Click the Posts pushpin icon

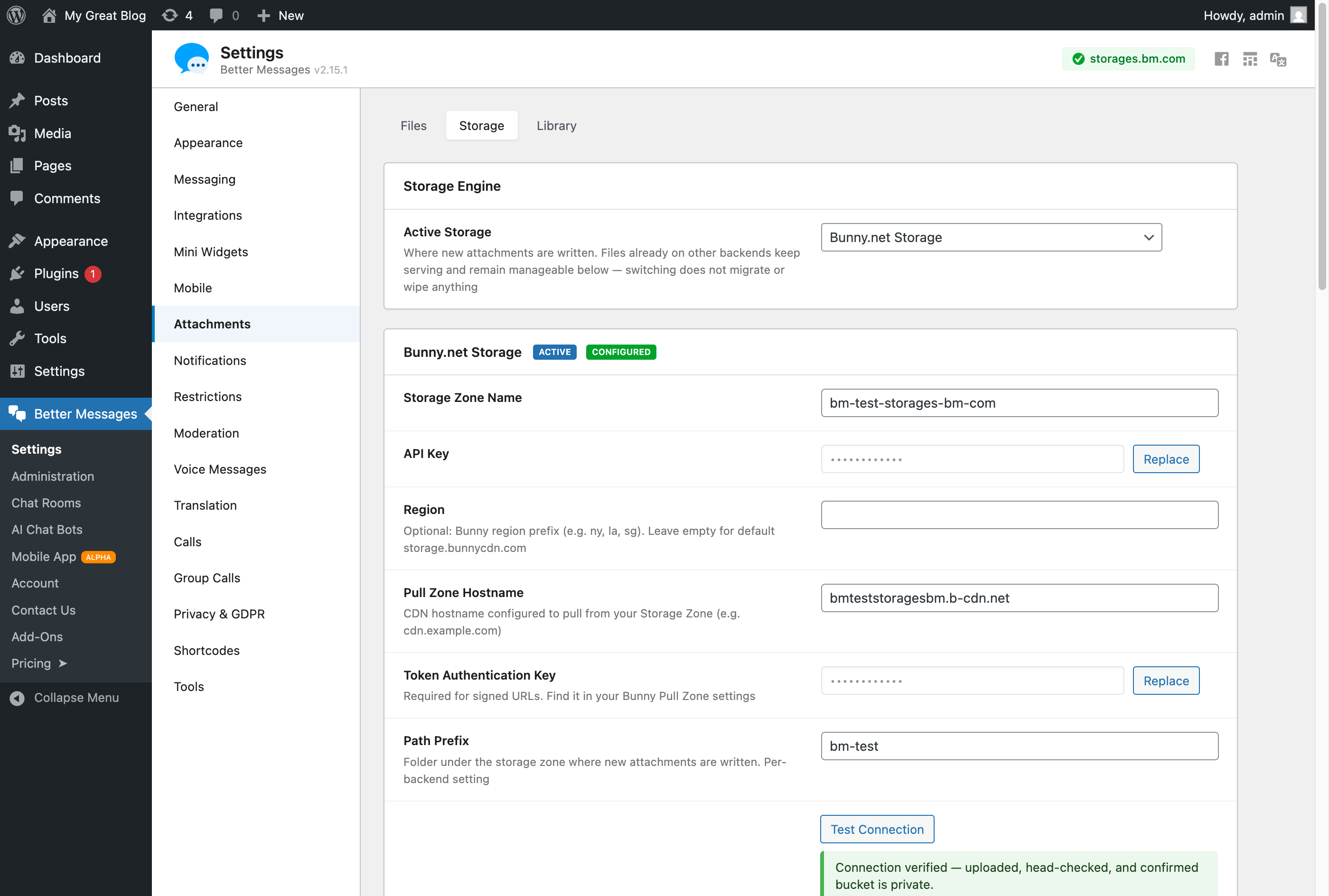pyautogui.click(x=17, y=101)
